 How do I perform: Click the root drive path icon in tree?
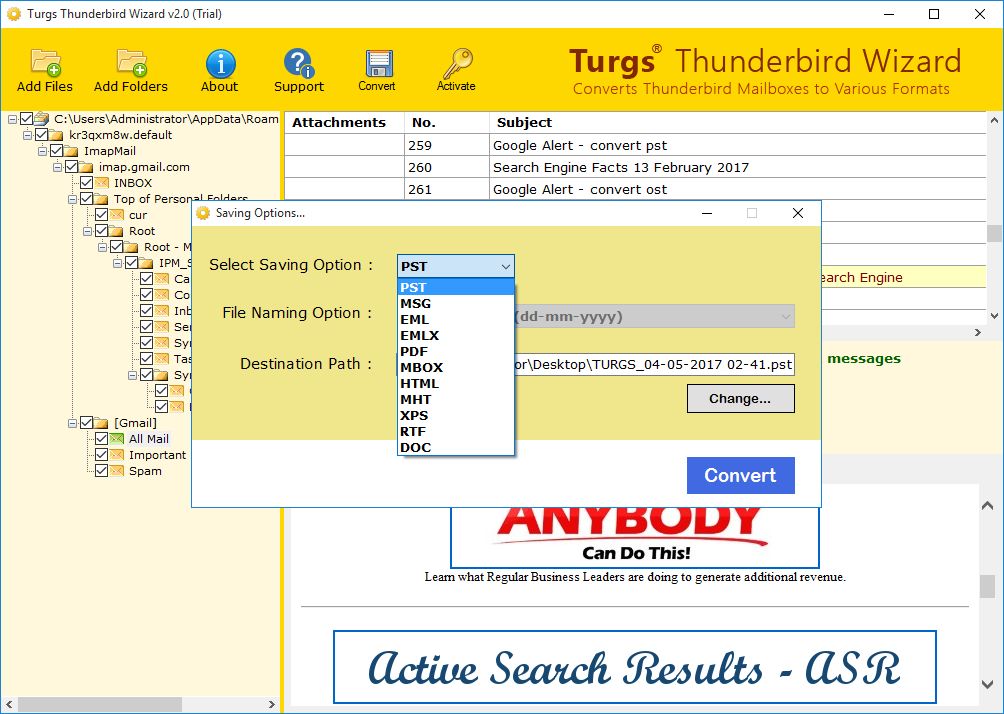(42, 118)
